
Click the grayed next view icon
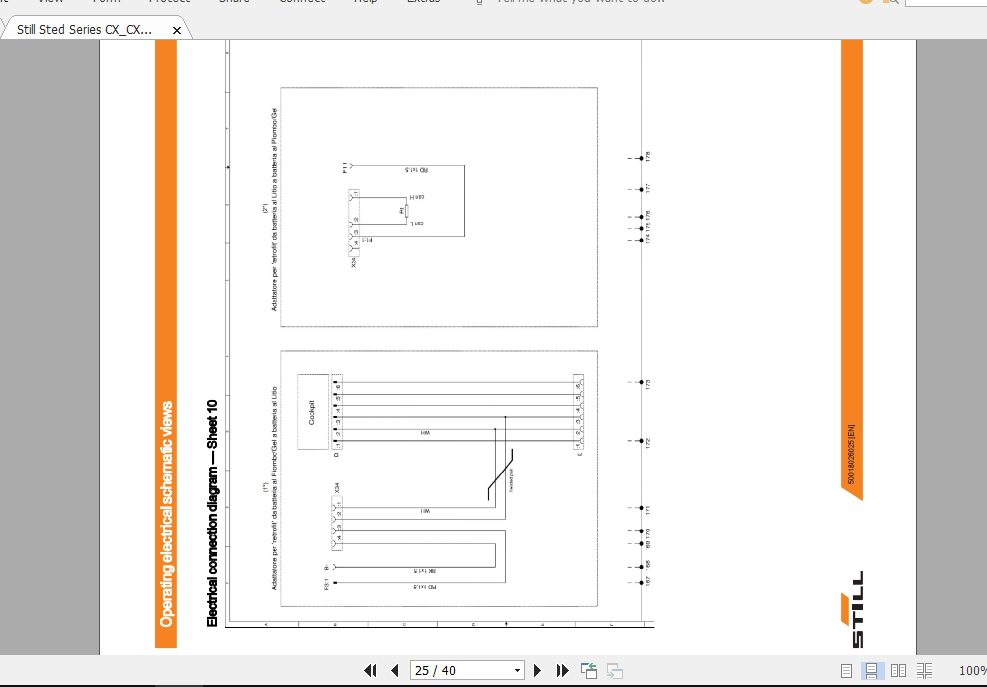[615, 671]
